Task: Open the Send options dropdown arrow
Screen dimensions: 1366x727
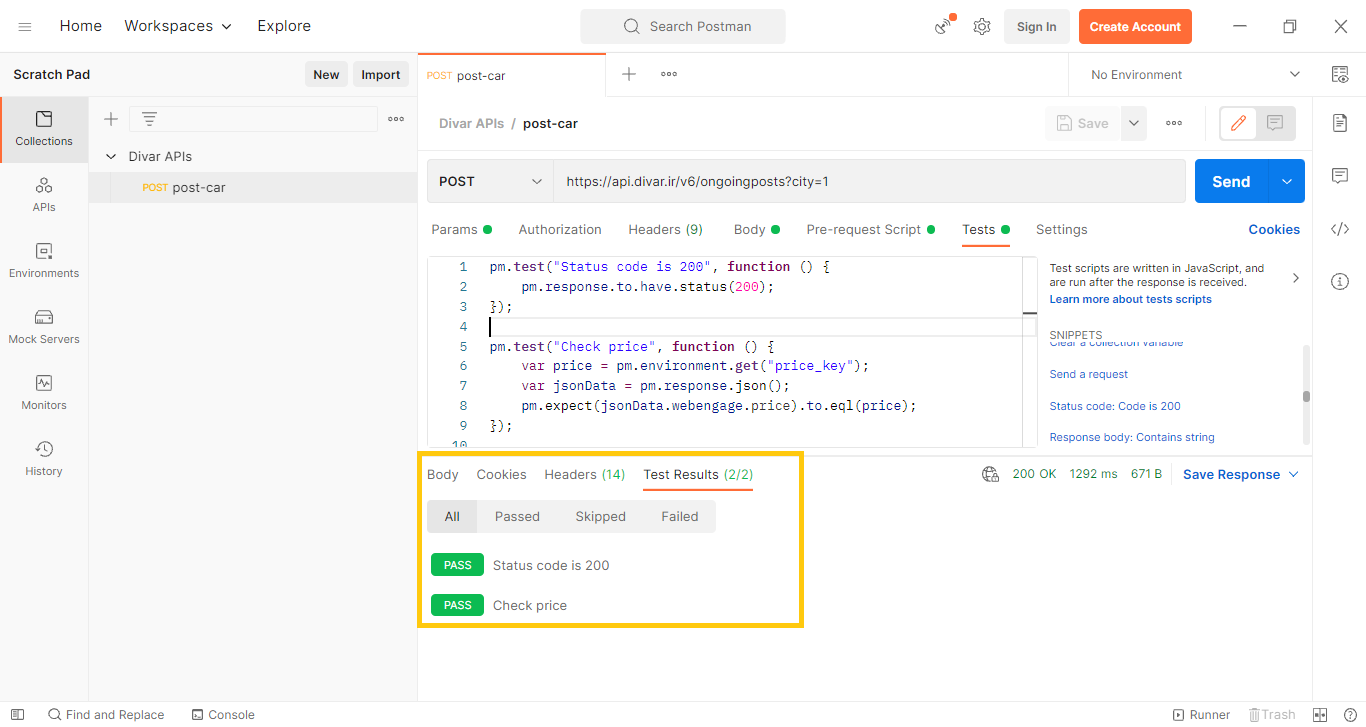Action: pos(1286,181)
